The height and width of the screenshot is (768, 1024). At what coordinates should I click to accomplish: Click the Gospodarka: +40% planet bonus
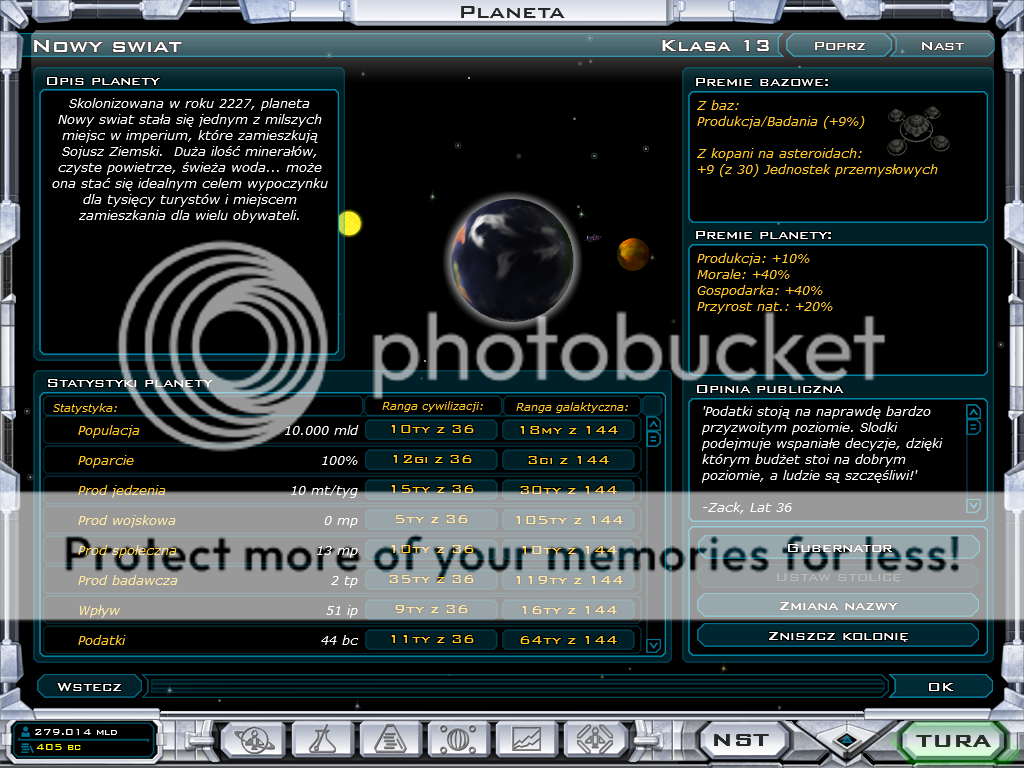[760, 291]
